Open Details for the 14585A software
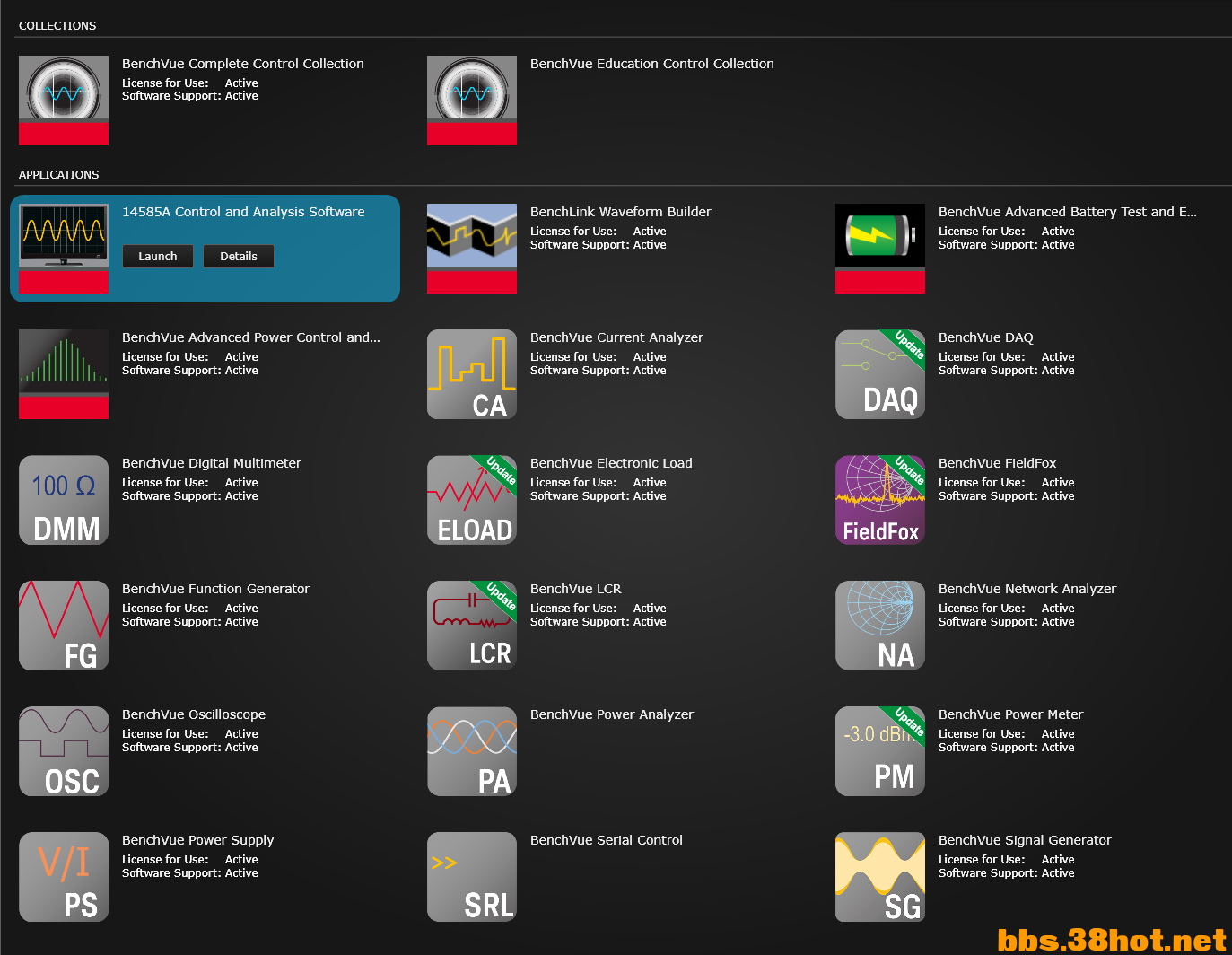Image resolution: width=1232 pixels, height=955 pixels. [239, 257]
